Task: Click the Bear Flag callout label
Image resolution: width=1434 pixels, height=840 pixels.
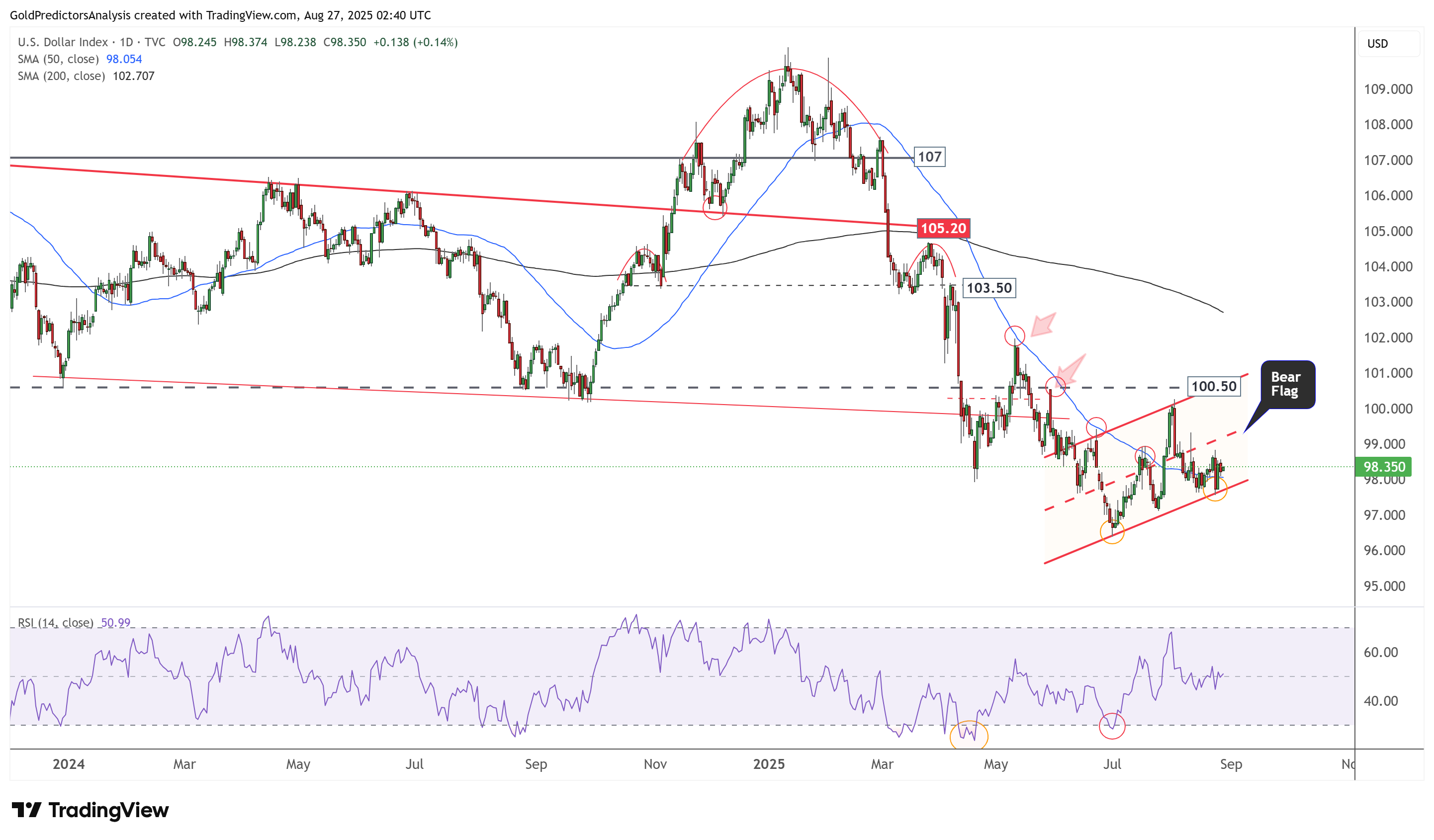Action: point(1287,384)
